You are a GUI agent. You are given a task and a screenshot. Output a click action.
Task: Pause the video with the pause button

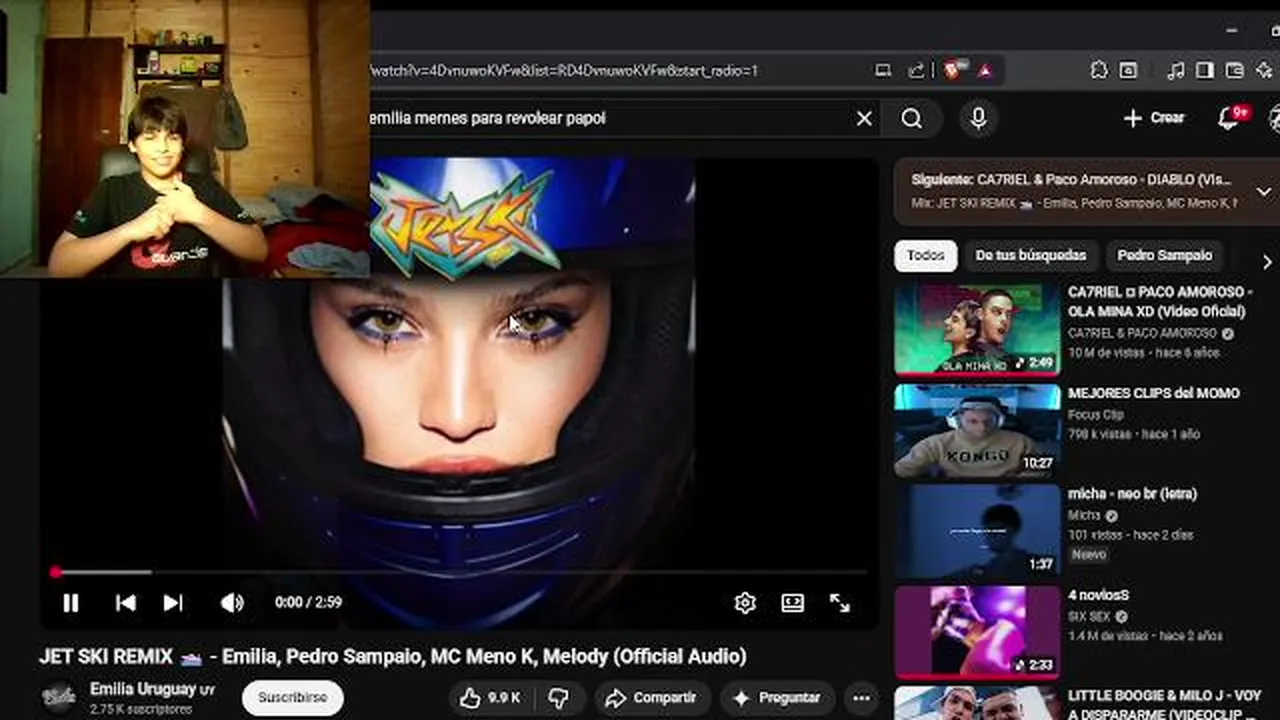pyautogui.click(x=70, y=603)
